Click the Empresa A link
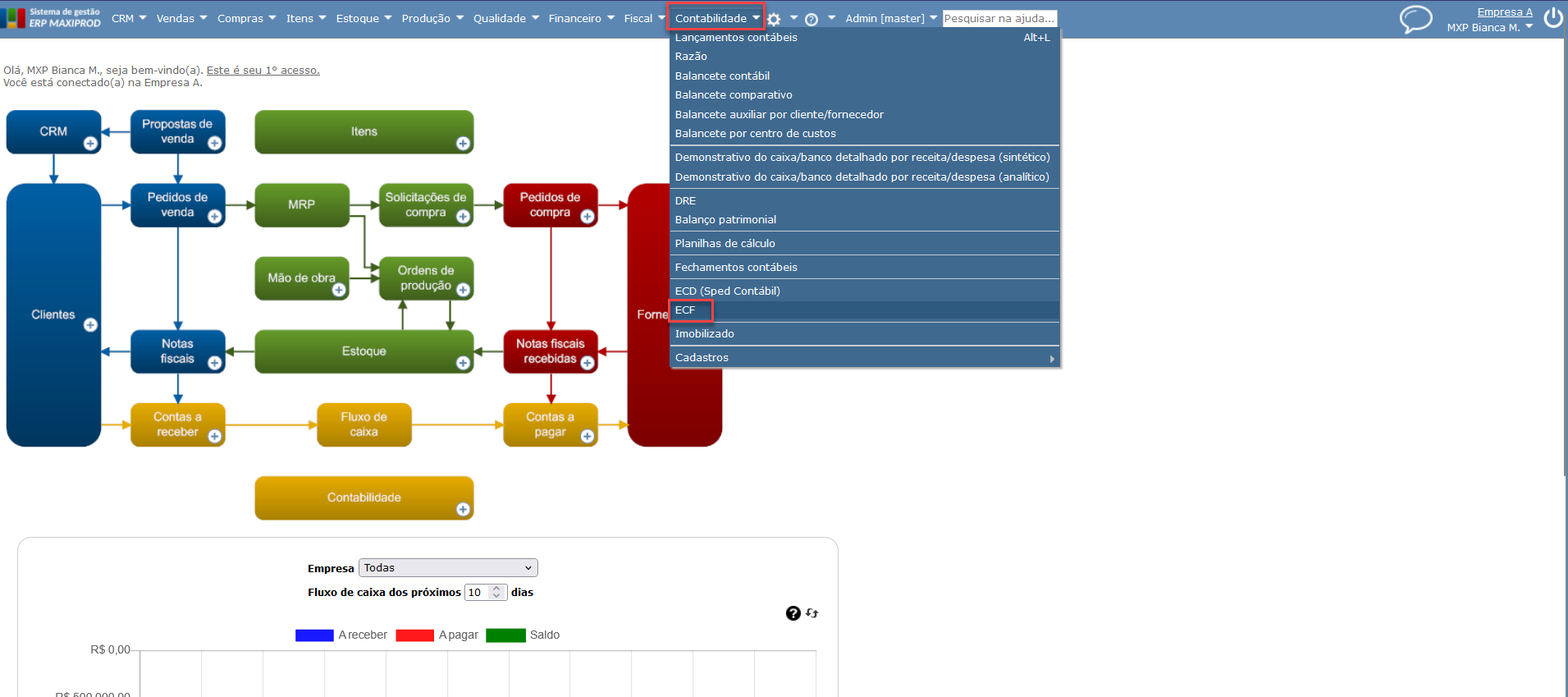 1505,12
